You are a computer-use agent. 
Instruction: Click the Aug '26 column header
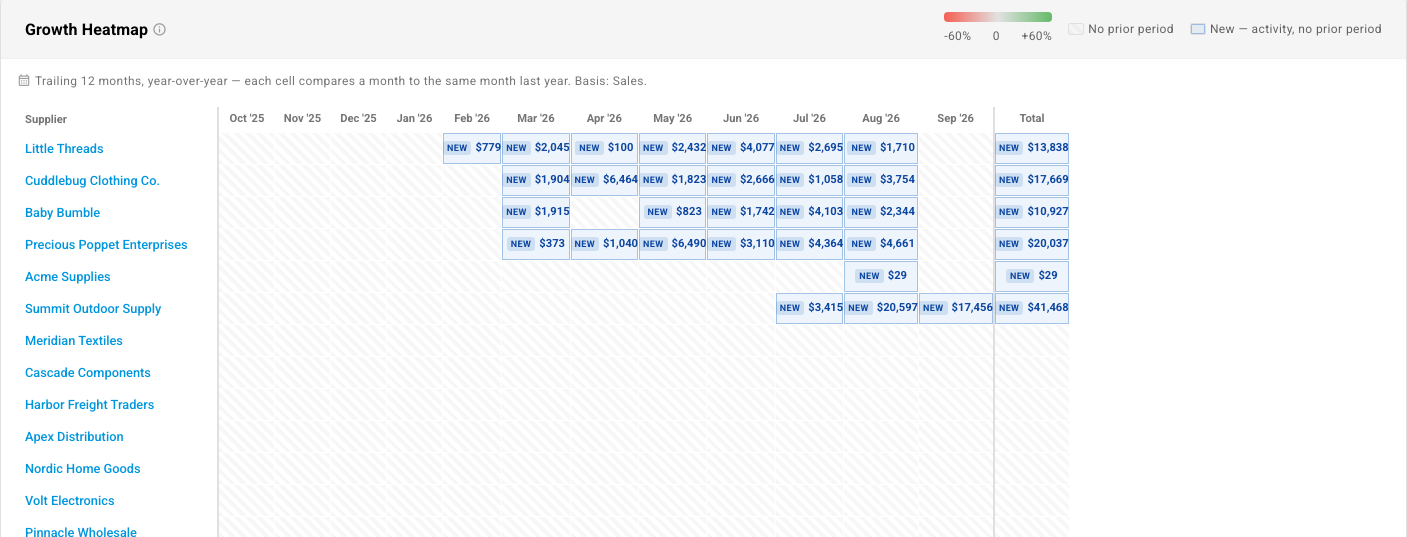point(881,118)
